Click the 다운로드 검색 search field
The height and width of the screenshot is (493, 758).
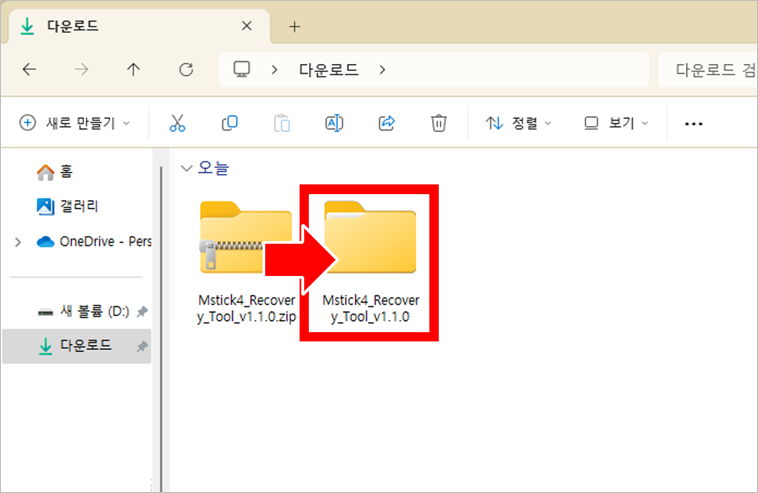tap(710, 70)
